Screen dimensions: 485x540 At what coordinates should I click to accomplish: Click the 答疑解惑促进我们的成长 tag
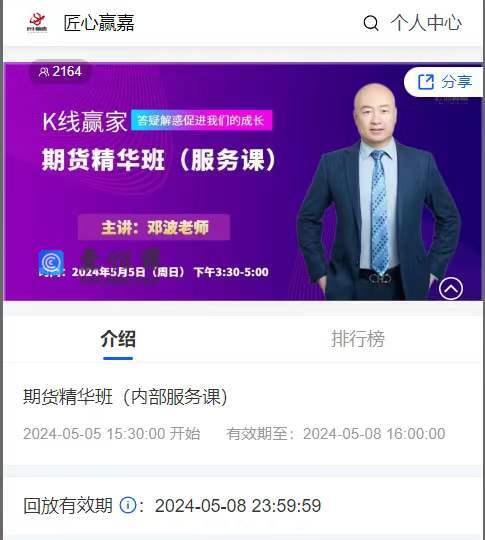202,120
